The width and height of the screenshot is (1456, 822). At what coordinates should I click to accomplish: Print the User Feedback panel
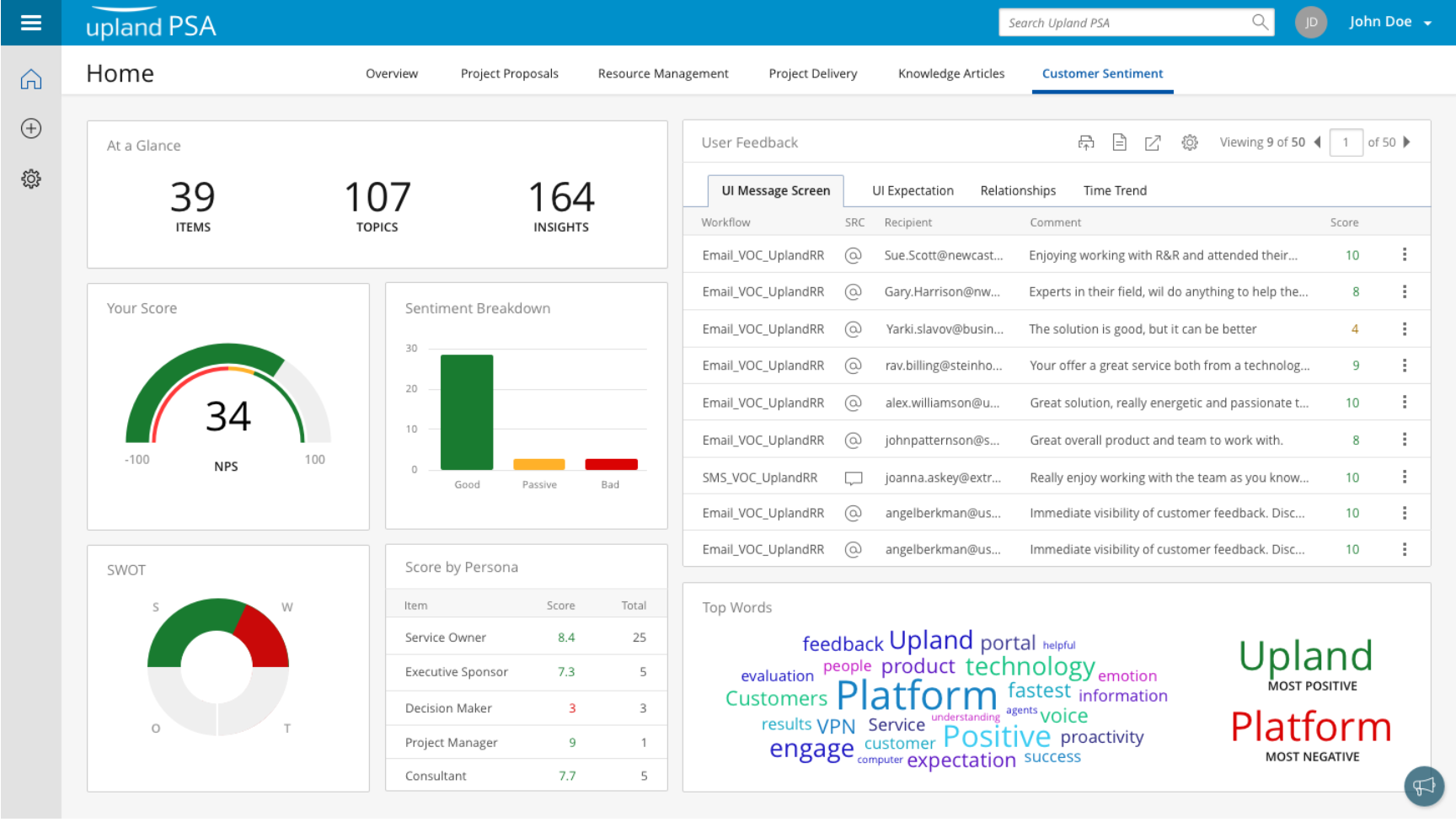point(1086,142)
